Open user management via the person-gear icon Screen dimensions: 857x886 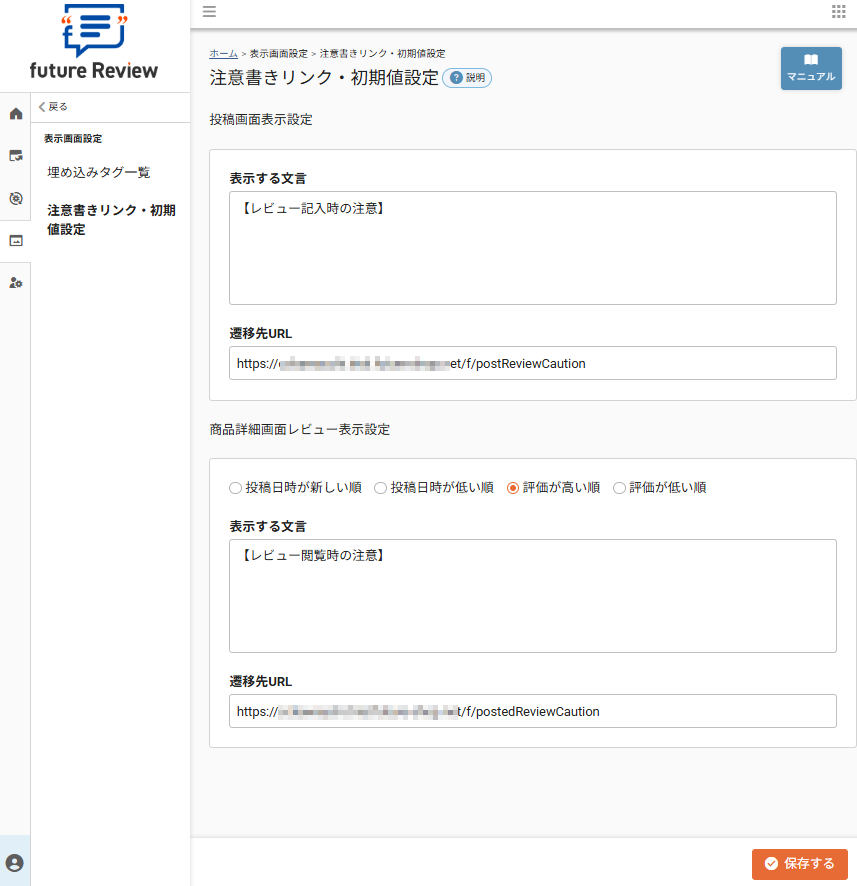click(x=14, y=283)
